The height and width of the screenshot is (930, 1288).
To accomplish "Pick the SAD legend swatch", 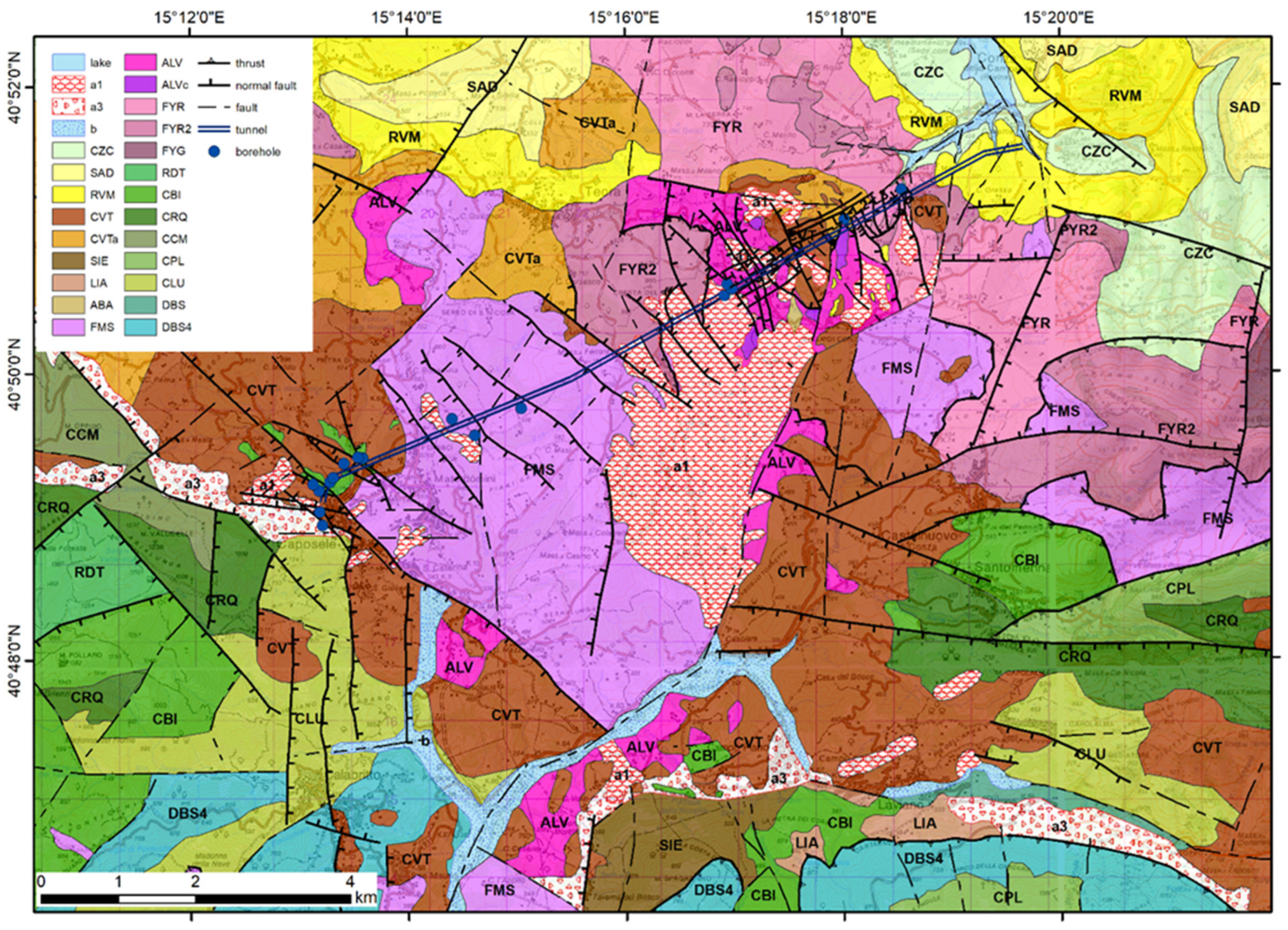I will click(x=69, y=173).
